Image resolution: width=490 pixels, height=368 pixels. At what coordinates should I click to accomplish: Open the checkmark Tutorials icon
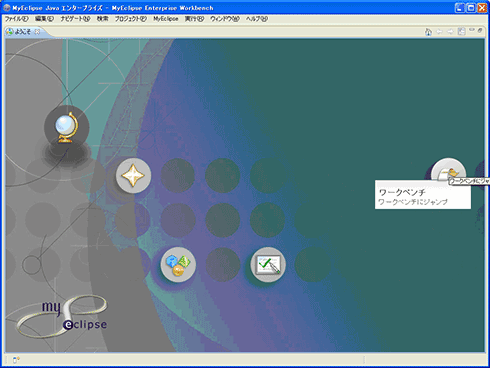point(268,265)
